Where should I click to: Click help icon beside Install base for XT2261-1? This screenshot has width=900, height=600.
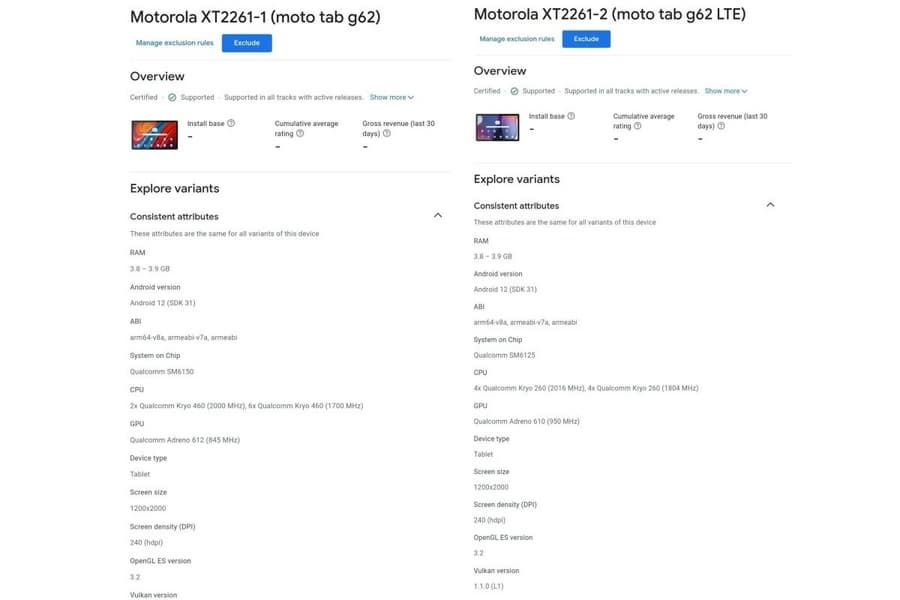(x=231, y=123)
